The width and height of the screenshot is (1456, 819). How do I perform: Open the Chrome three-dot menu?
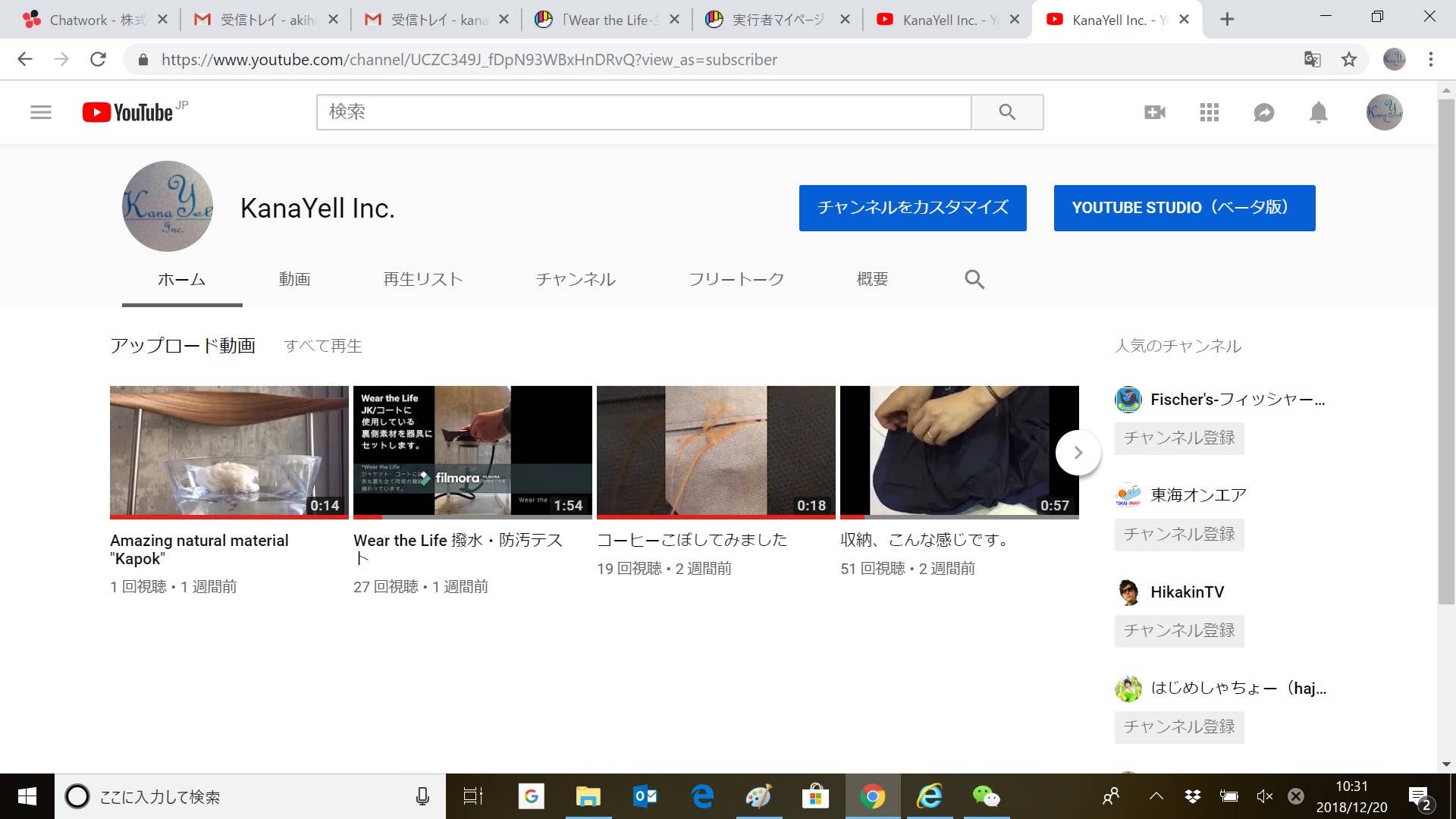point(1431,59)
